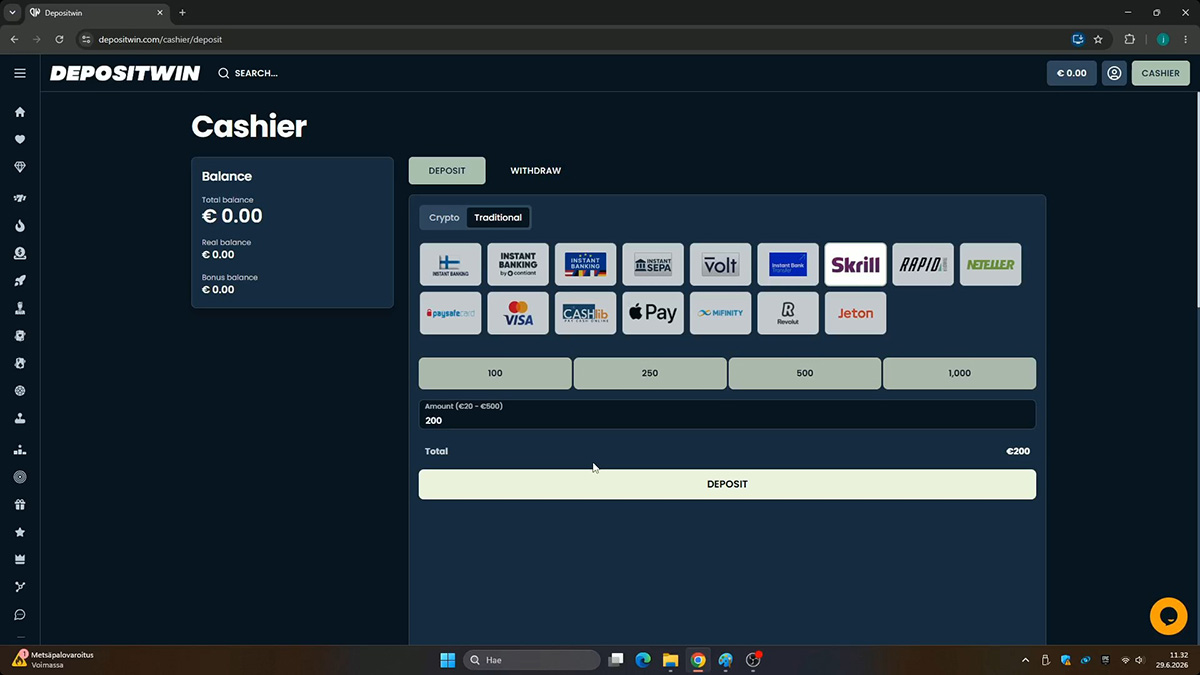The width and height of the screenshot is (1200, 675).
Task: Click the taskbar Hae search box
Action: 533,660
